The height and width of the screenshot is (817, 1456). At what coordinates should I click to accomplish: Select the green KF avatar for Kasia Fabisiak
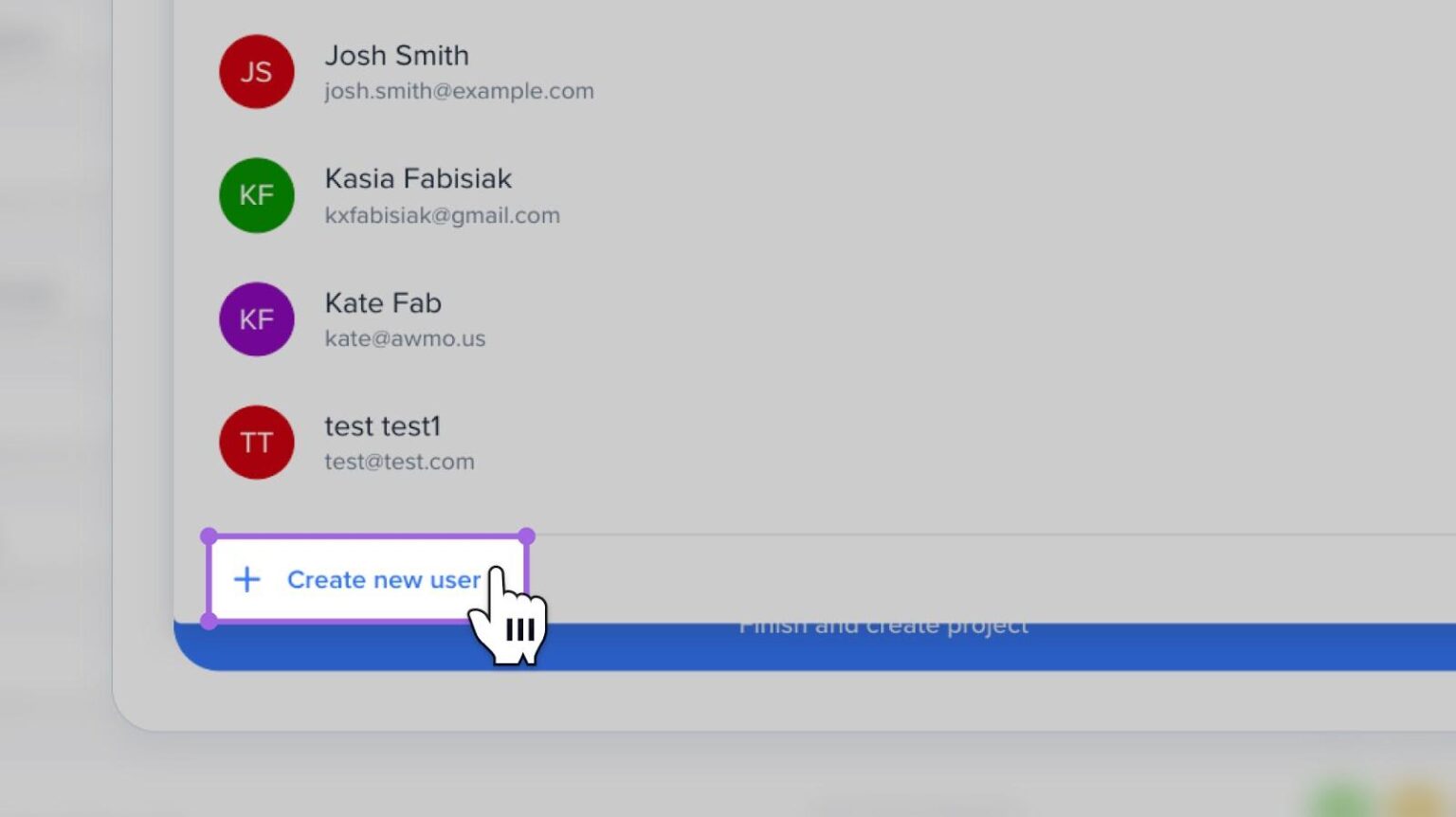[256, 195]
